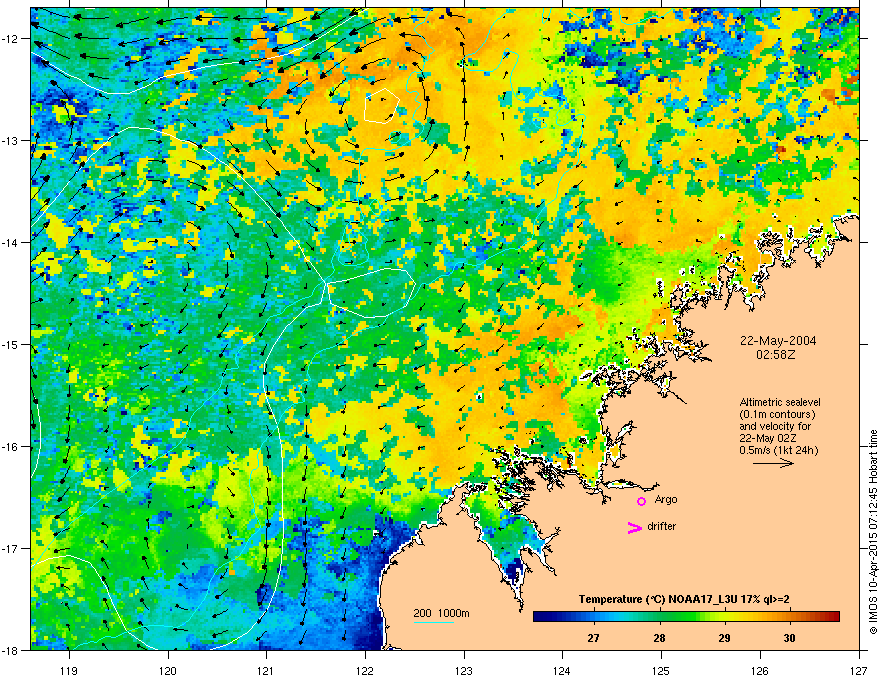The height and width of the screenshot is (680, 880).
Task: Click the "drifter" legend label
Action: pos(662,526)
